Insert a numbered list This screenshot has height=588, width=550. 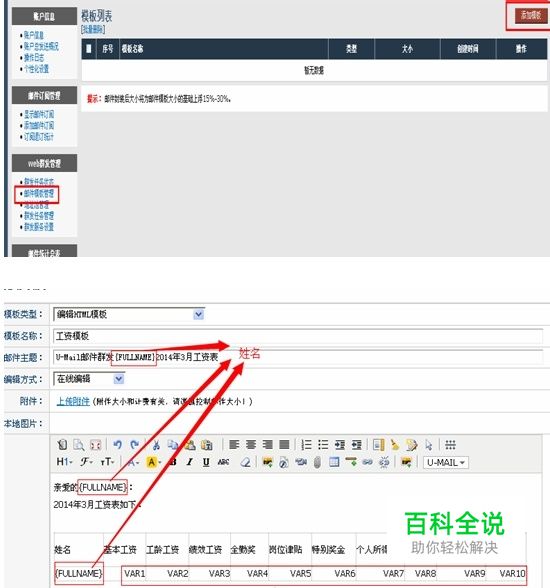click(x=306, y=445)
